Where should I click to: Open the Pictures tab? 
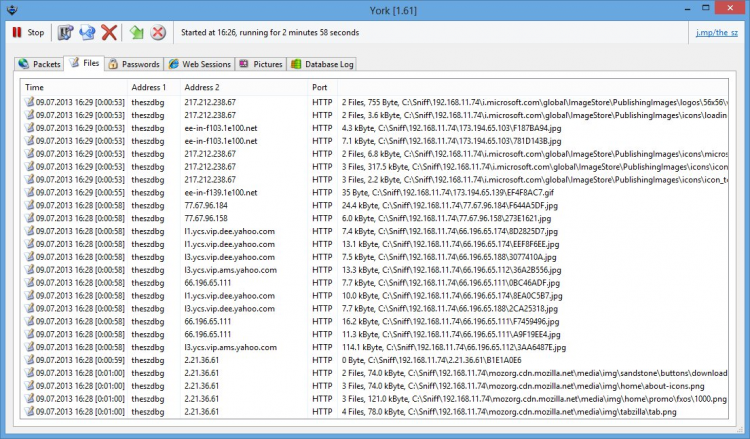261,64
